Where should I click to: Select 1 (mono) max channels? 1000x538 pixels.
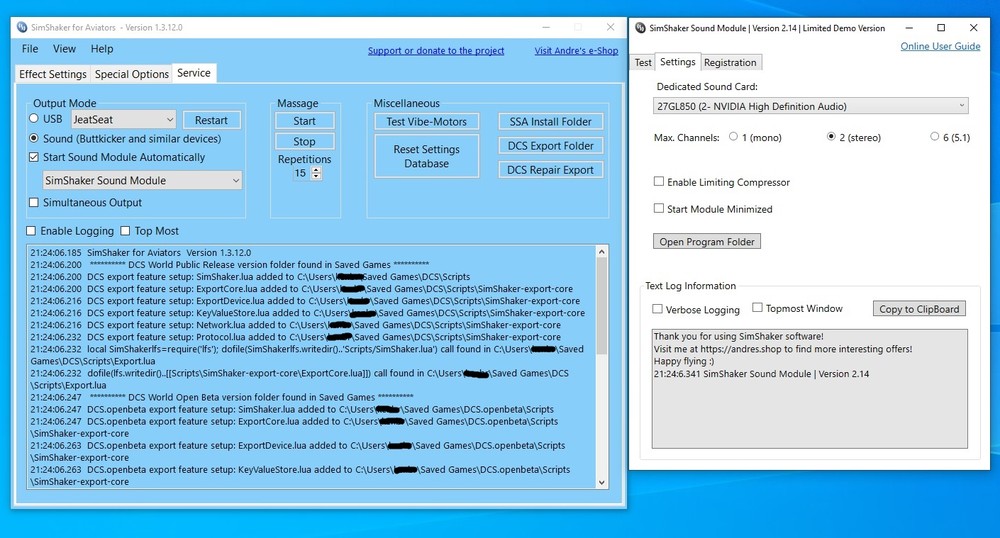tap(733, 136)
